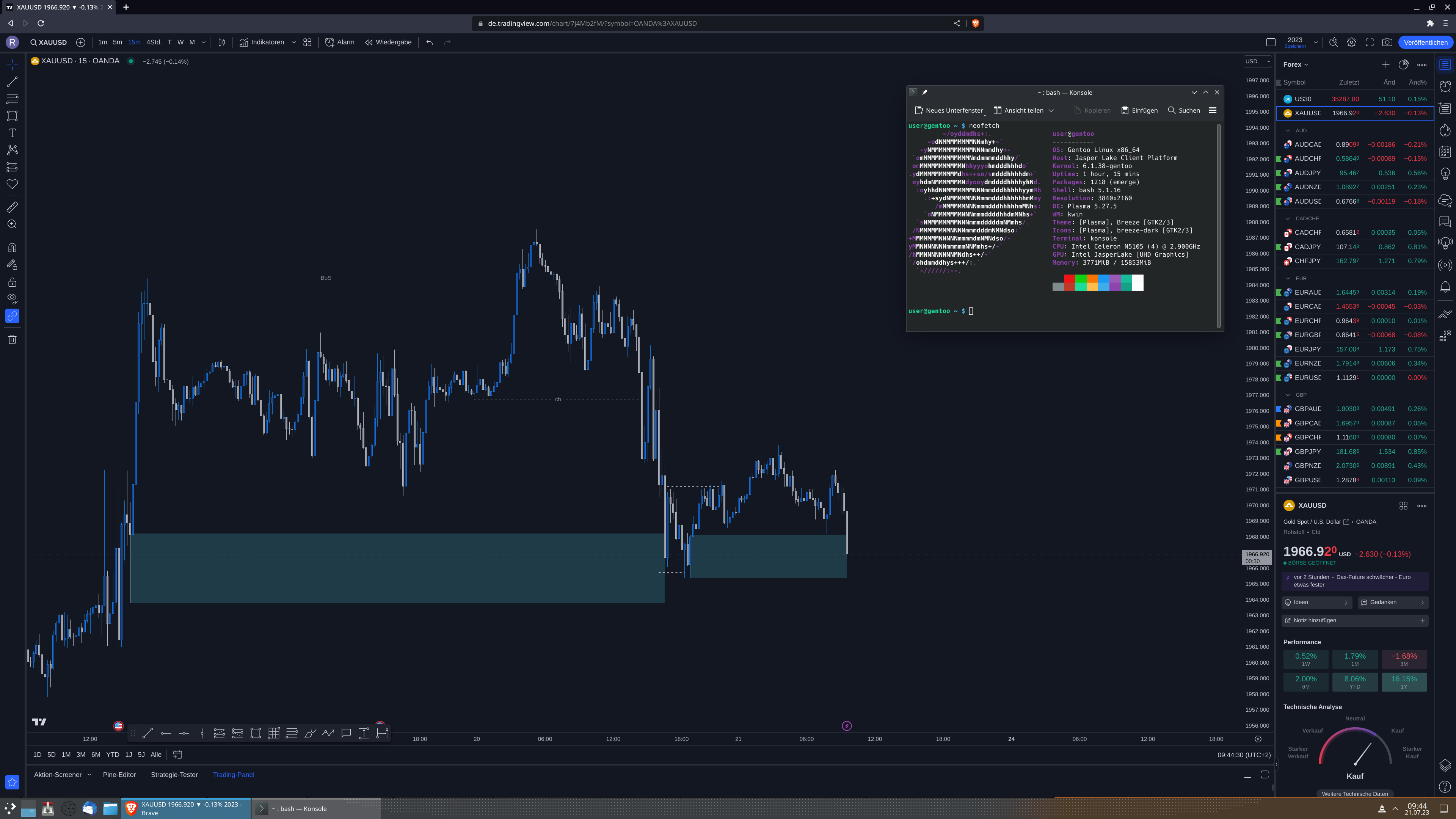Pick the ruler measure tool
1456x819 pixels.
(12, 207)
